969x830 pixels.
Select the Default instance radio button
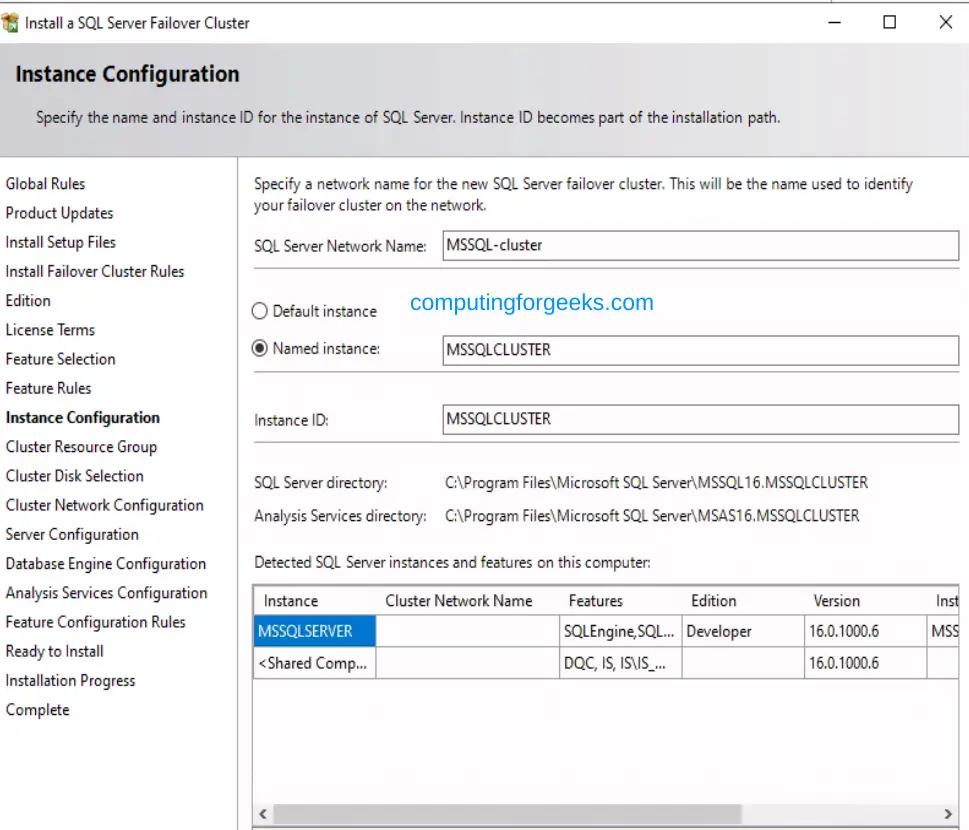(260, 311)
